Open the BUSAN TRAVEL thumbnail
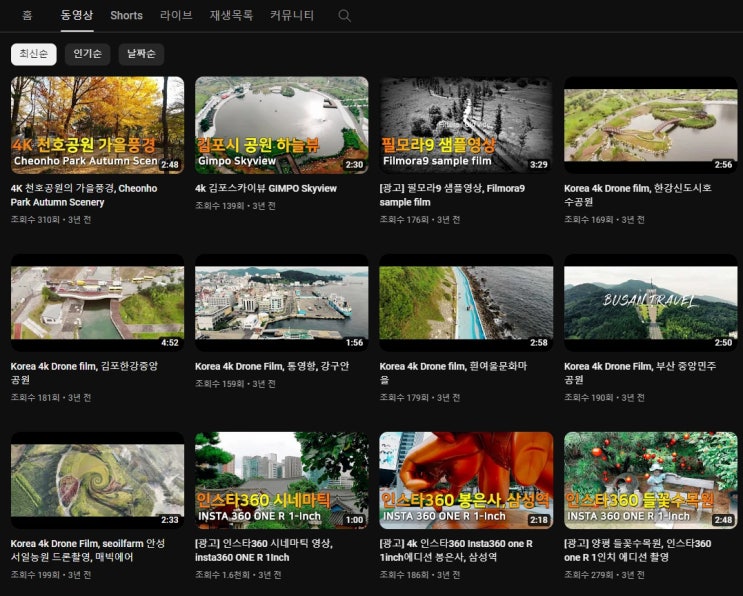Screen dimensions: 743x596 (x=651, y=303)
